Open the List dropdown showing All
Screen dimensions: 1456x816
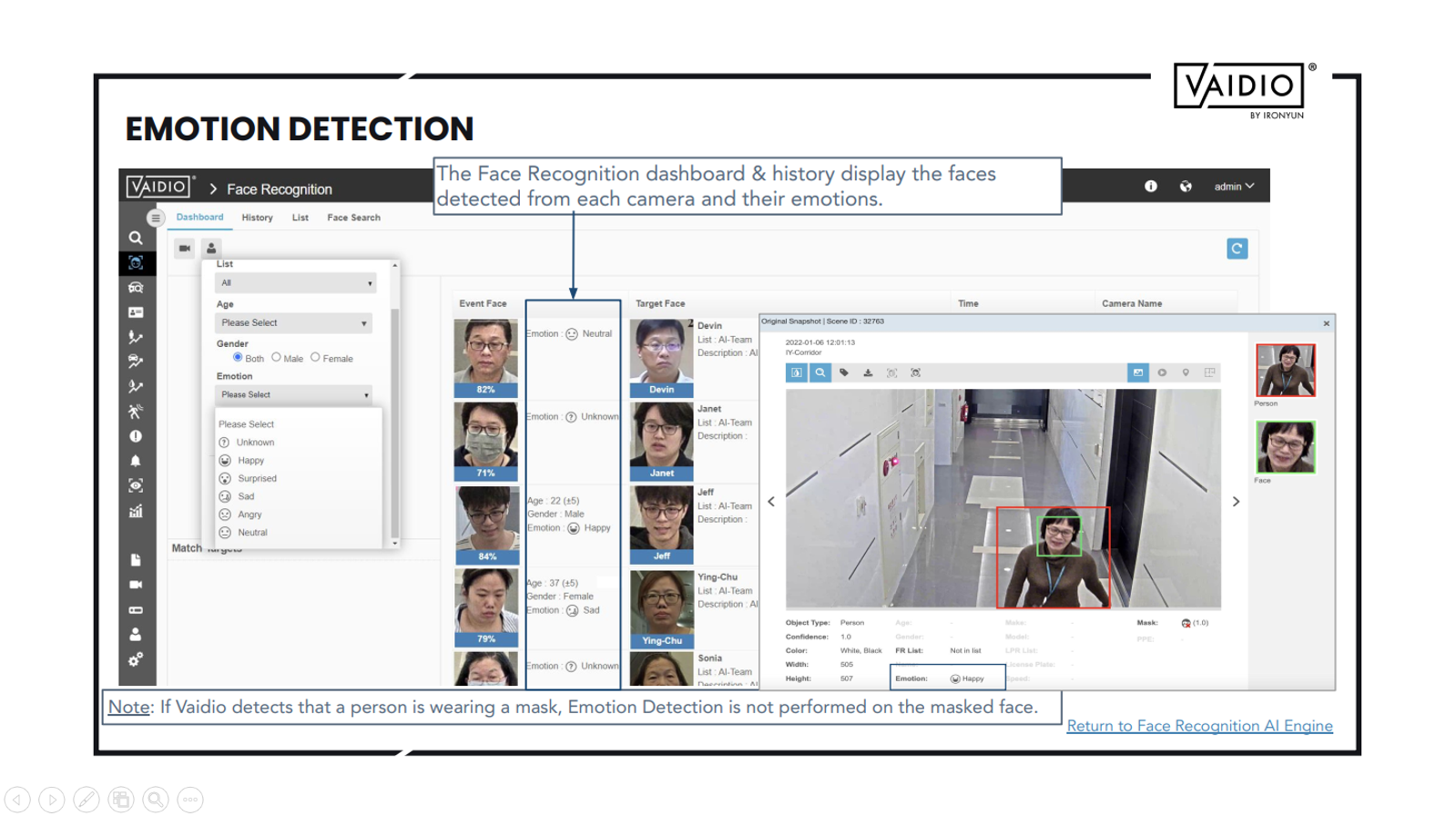(x=295, y=283)
